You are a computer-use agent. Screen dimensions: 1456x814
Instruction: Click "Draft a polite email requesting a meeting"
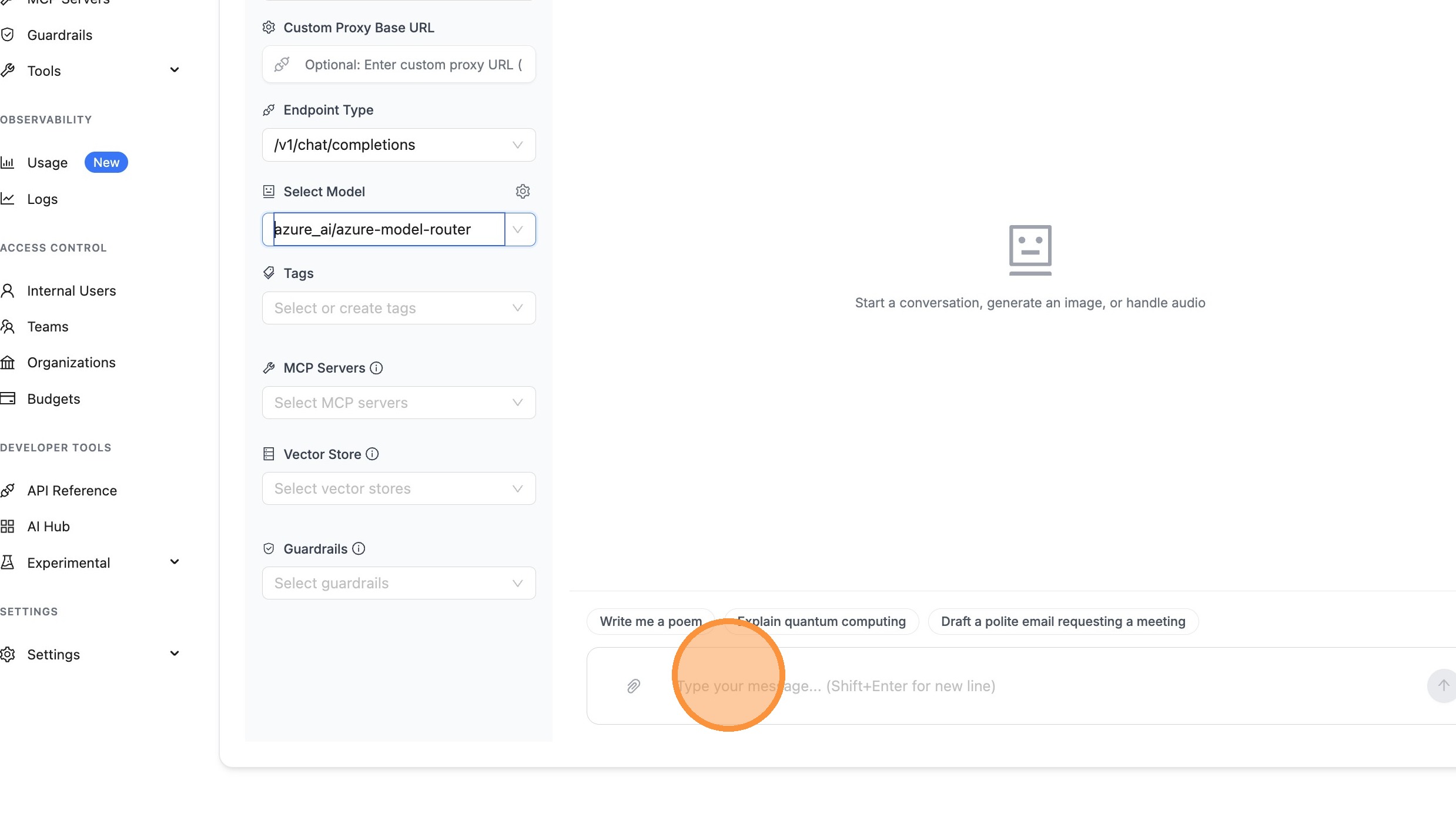pos(1063,622)
